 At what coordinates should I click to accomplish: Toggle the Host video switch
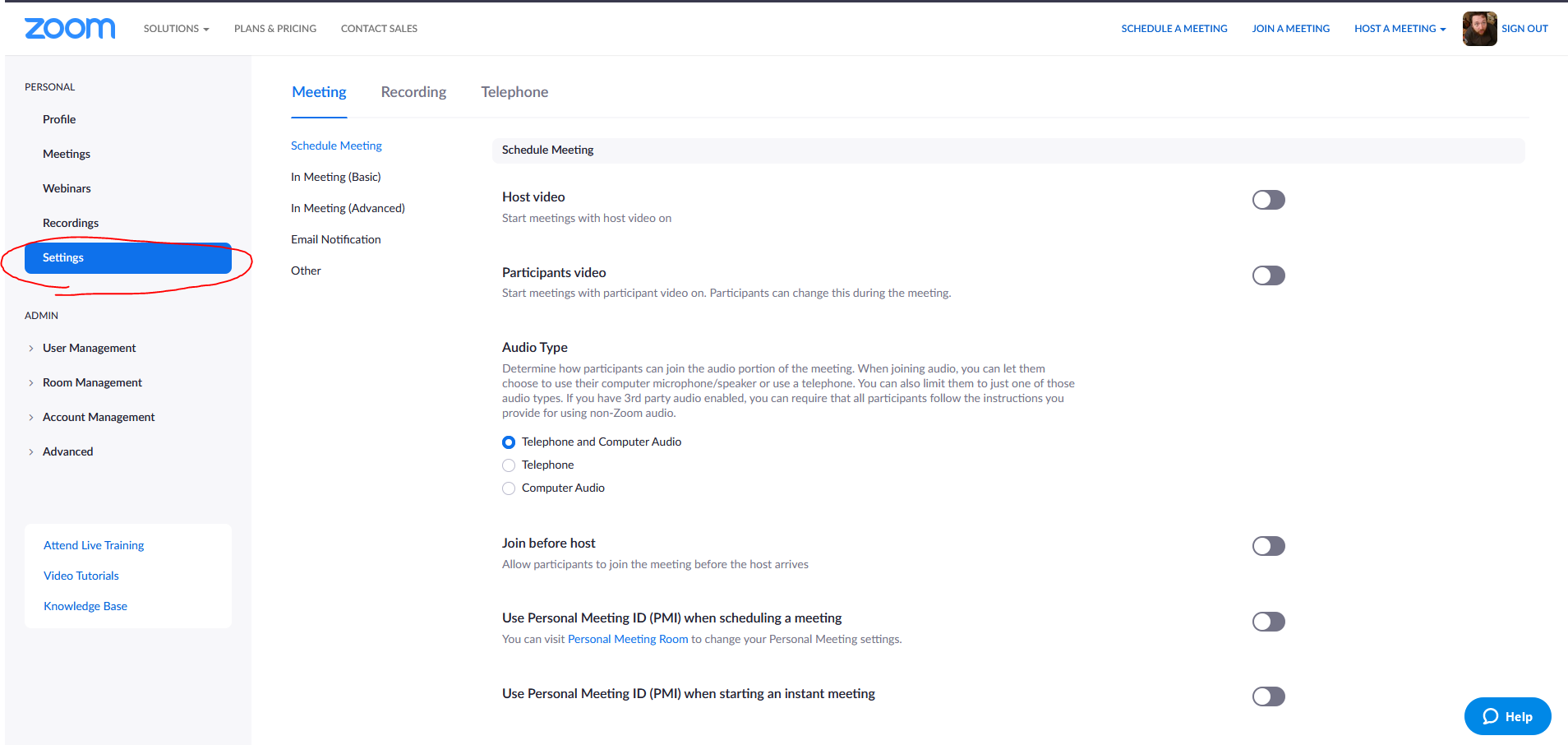pyautogui.click(x=1268, y=200)
